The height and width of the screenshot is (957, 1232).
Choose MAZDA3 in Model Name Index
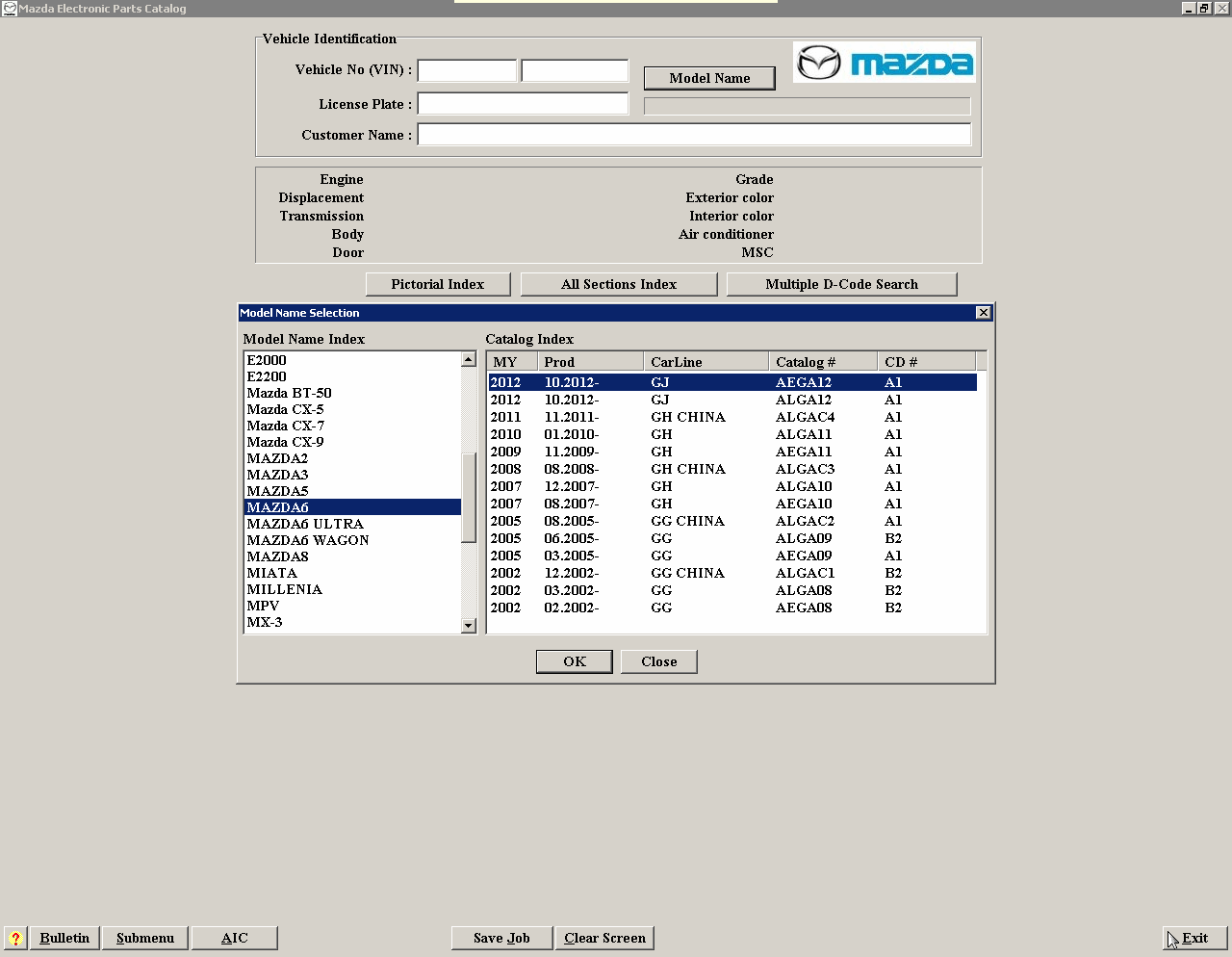tap(277, 475)
